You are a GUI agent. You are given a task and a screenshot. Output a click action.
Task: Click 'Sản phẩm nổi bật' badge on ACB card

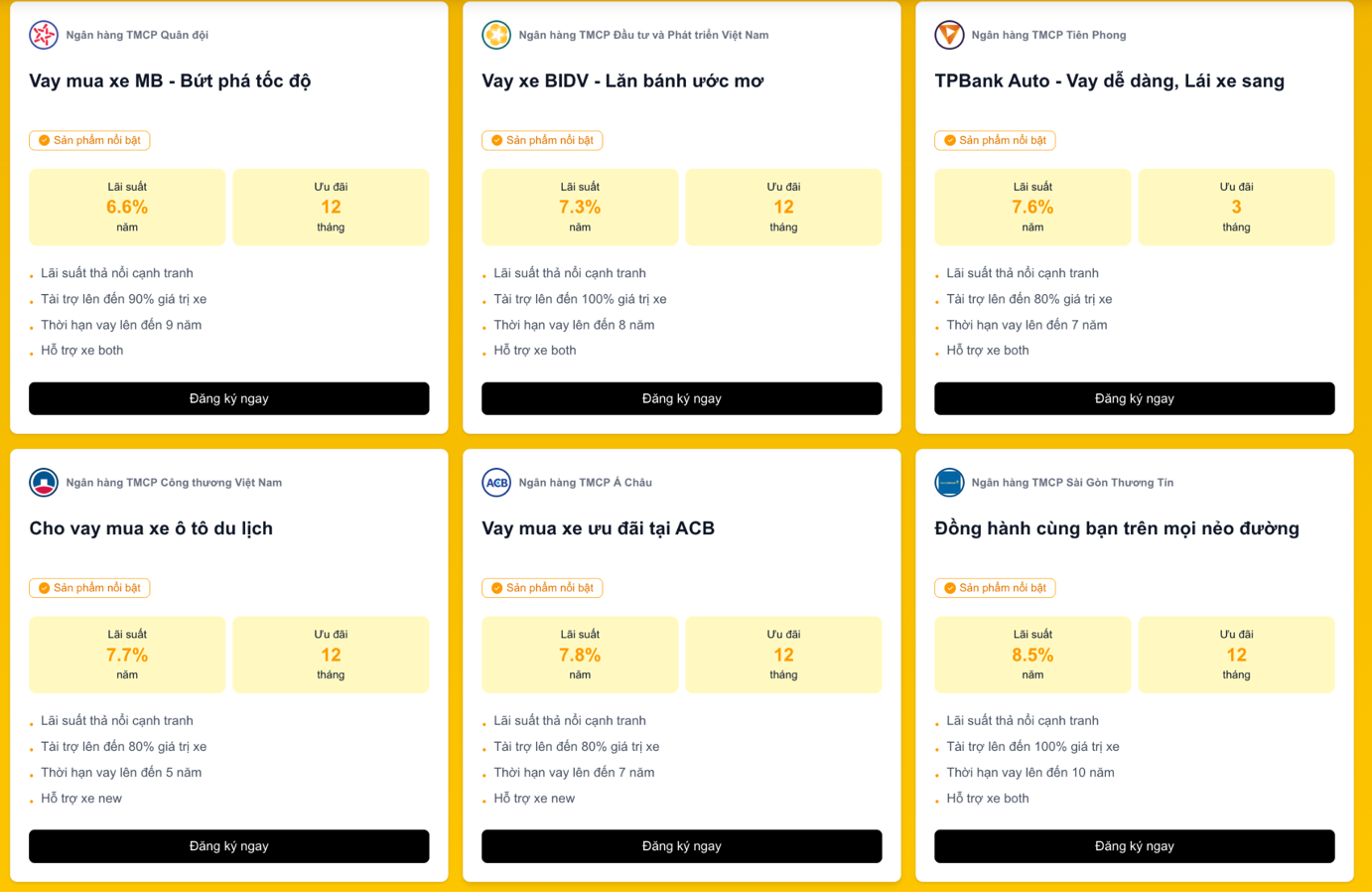[542, 588]
